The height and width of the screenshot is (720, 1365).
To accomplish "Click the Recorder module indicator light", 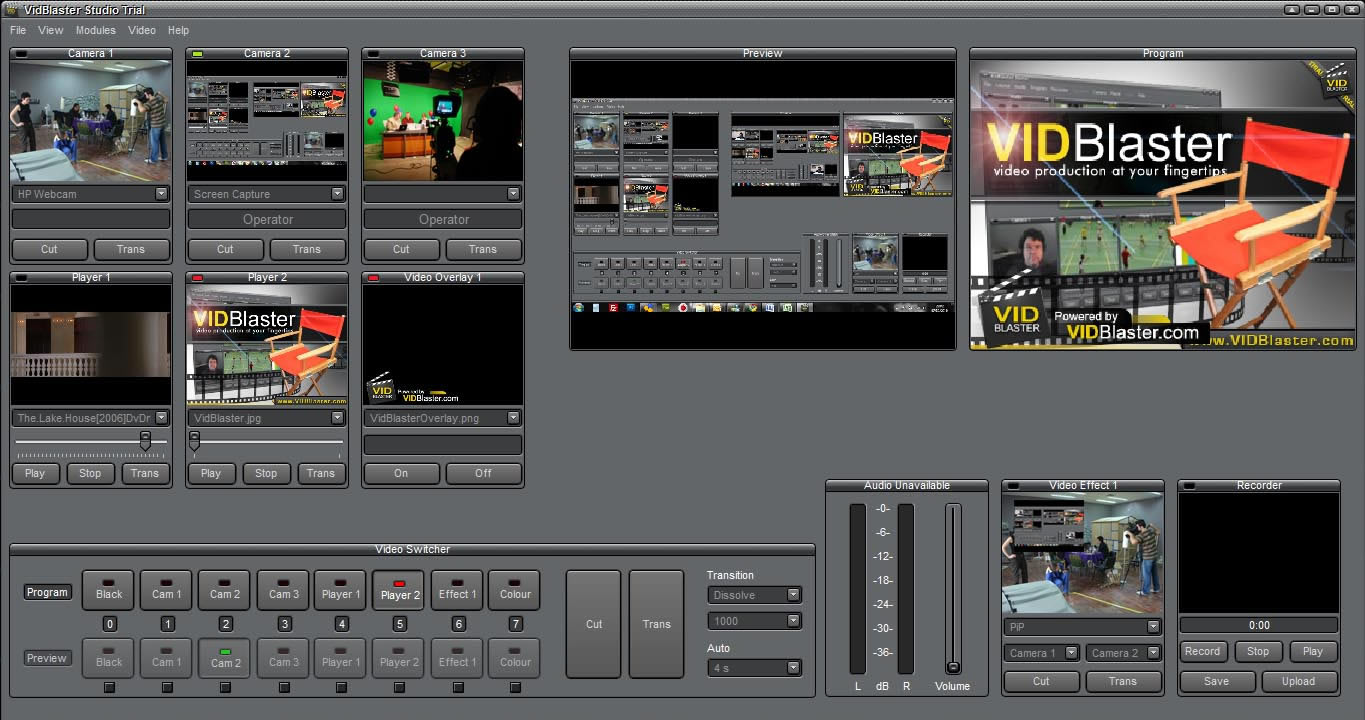I will point(1190,486).
